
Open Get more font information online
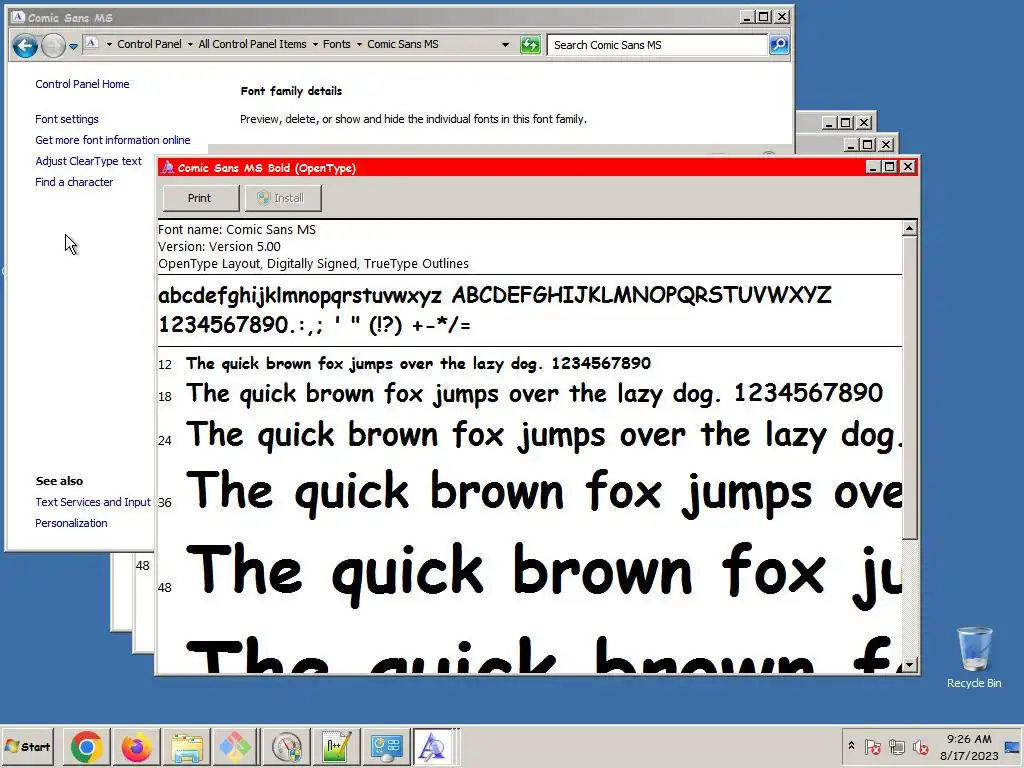pos(113,140)
